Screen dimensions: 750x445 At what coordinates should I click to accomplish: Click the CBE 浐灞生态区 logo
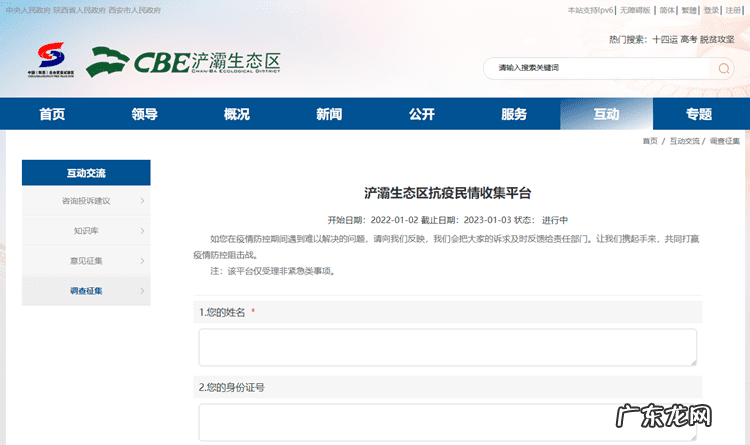183,61
